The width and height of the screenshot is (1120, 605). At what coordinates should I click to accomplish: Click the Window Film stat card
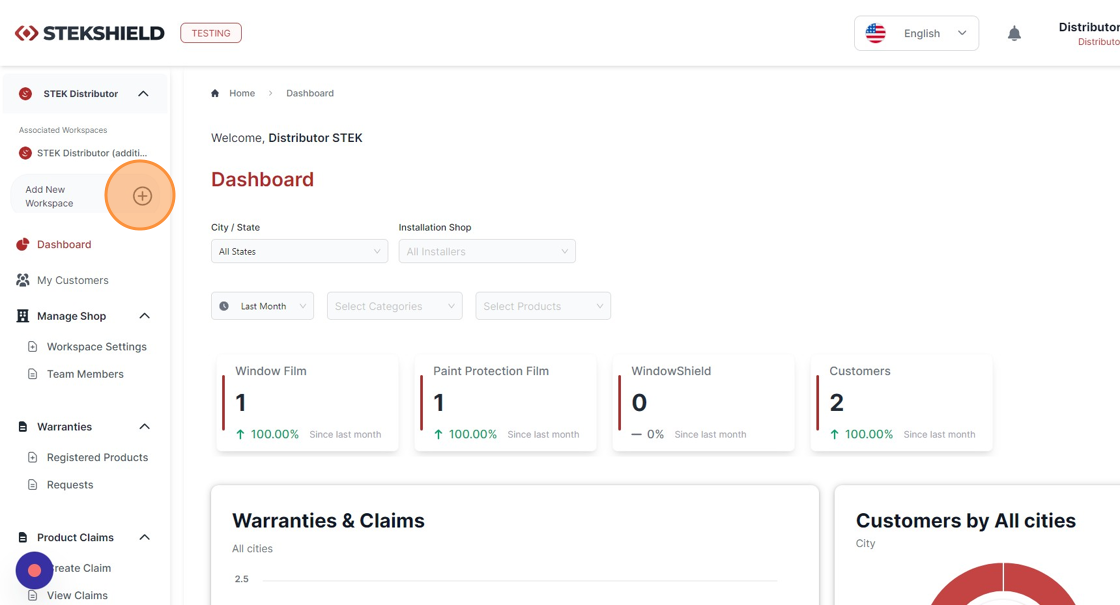click(307, 403)
